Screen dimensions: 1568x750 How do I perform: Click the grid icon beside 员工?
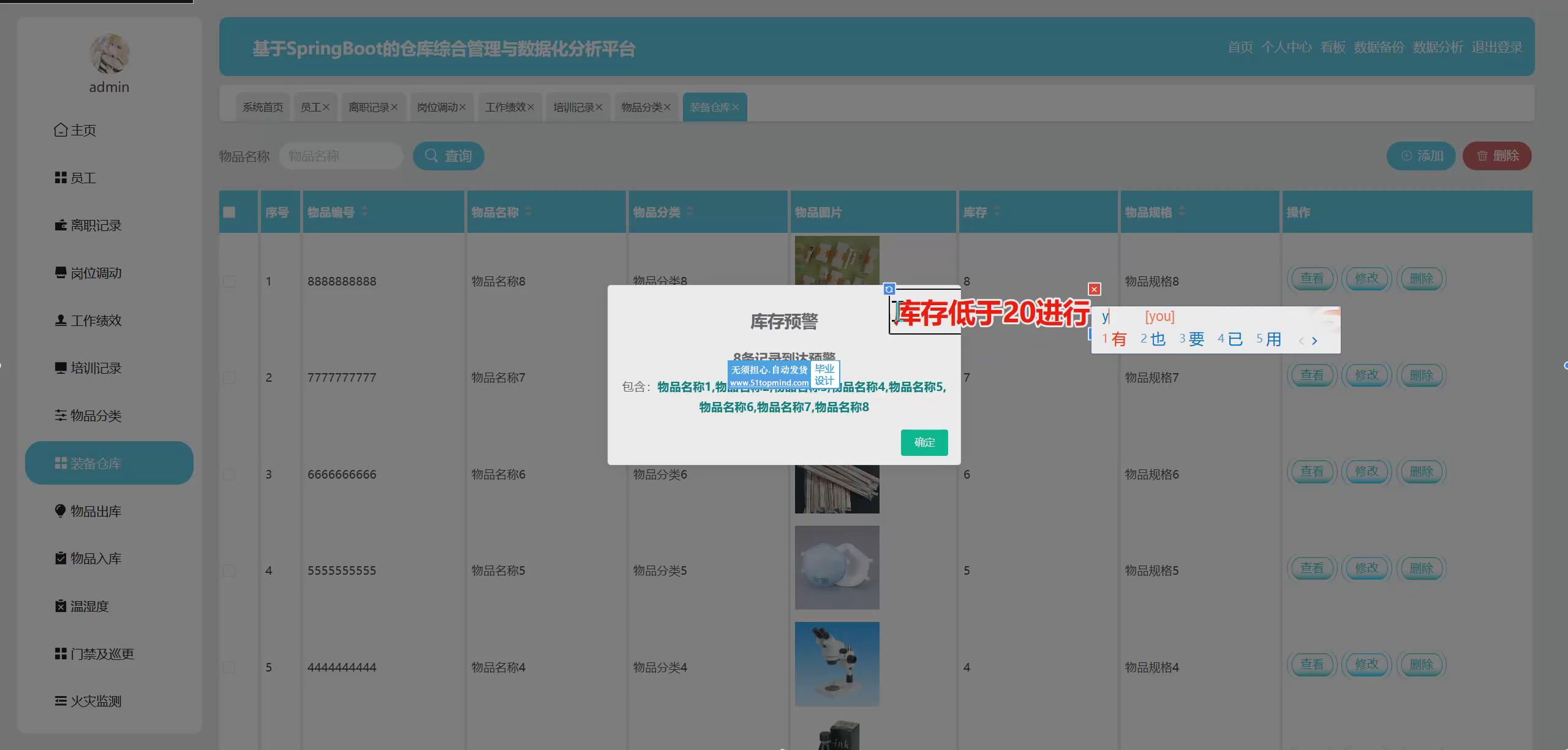61,178
